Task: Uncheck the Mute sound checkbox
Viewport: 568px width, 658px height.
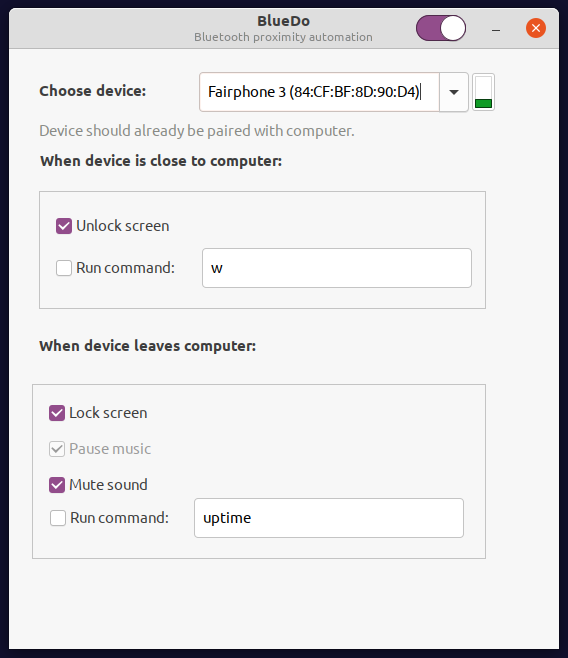Action: click(57, 485)
